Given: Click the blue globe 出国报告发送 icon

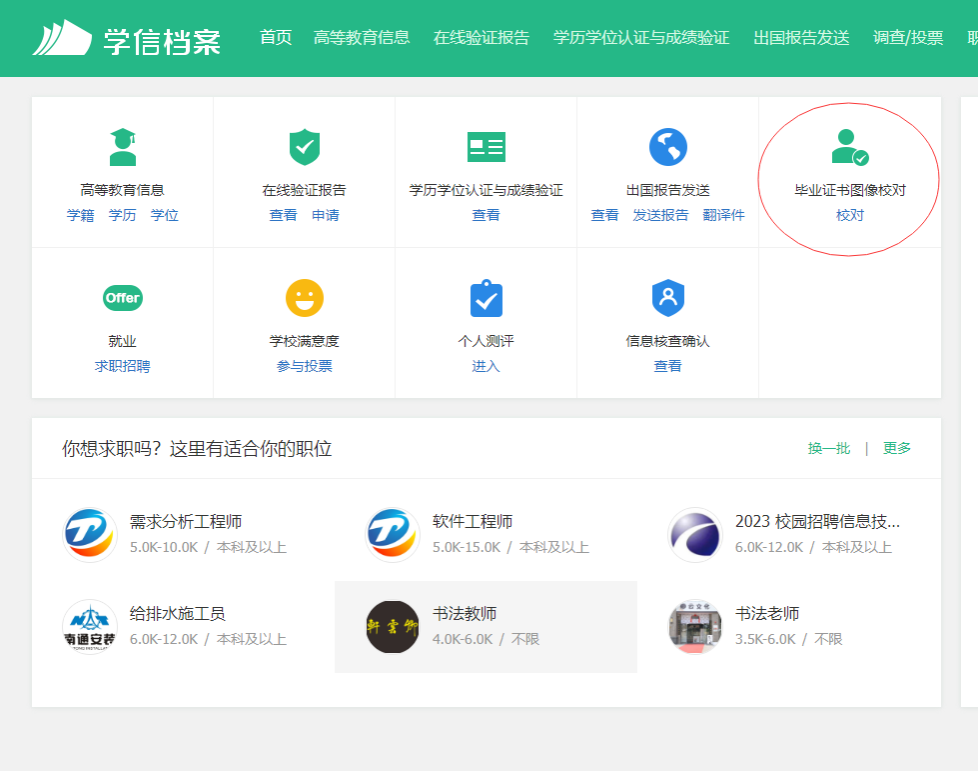Looking at the screenshot, I should pyautogui.click(x=668, y=147).
